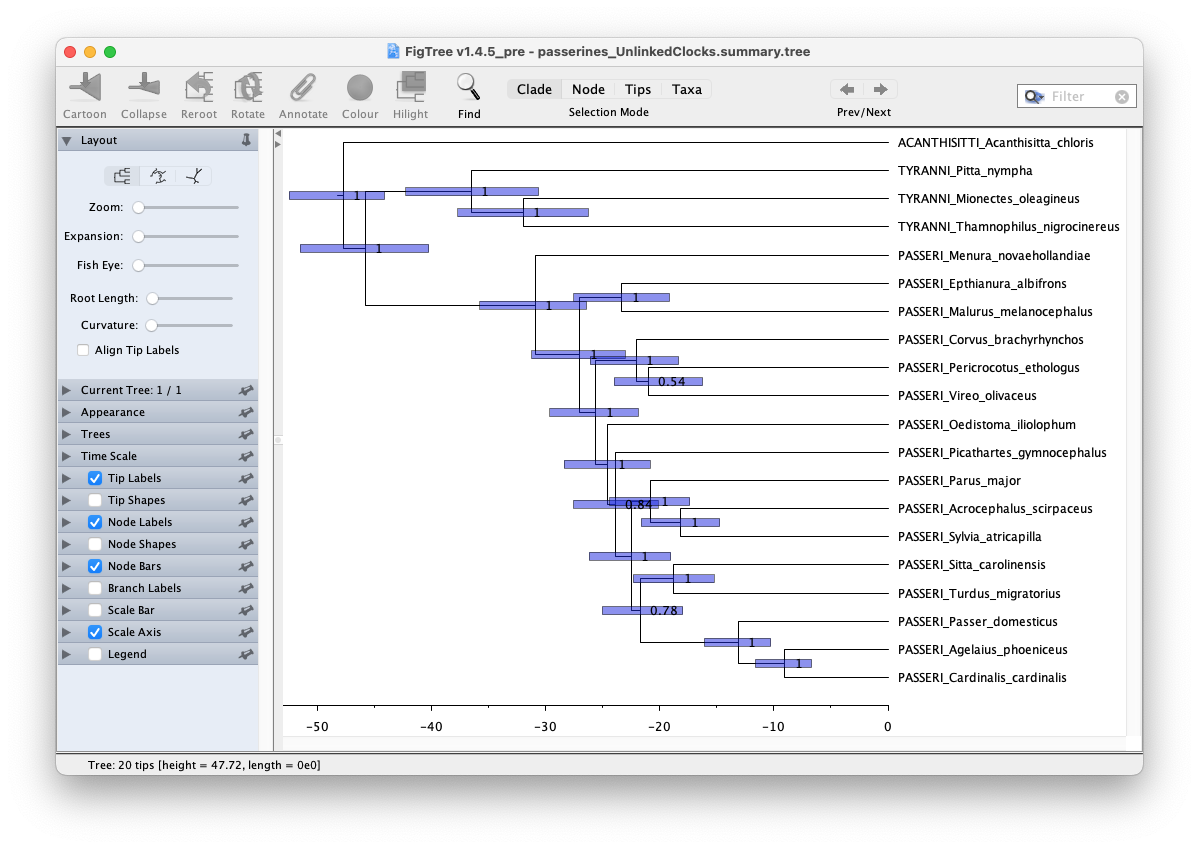Image resolution: width=1199 pixels, height=849 pixels.
Task: Uncheck the Node Labels checkbox
Action: coord(95,522)
